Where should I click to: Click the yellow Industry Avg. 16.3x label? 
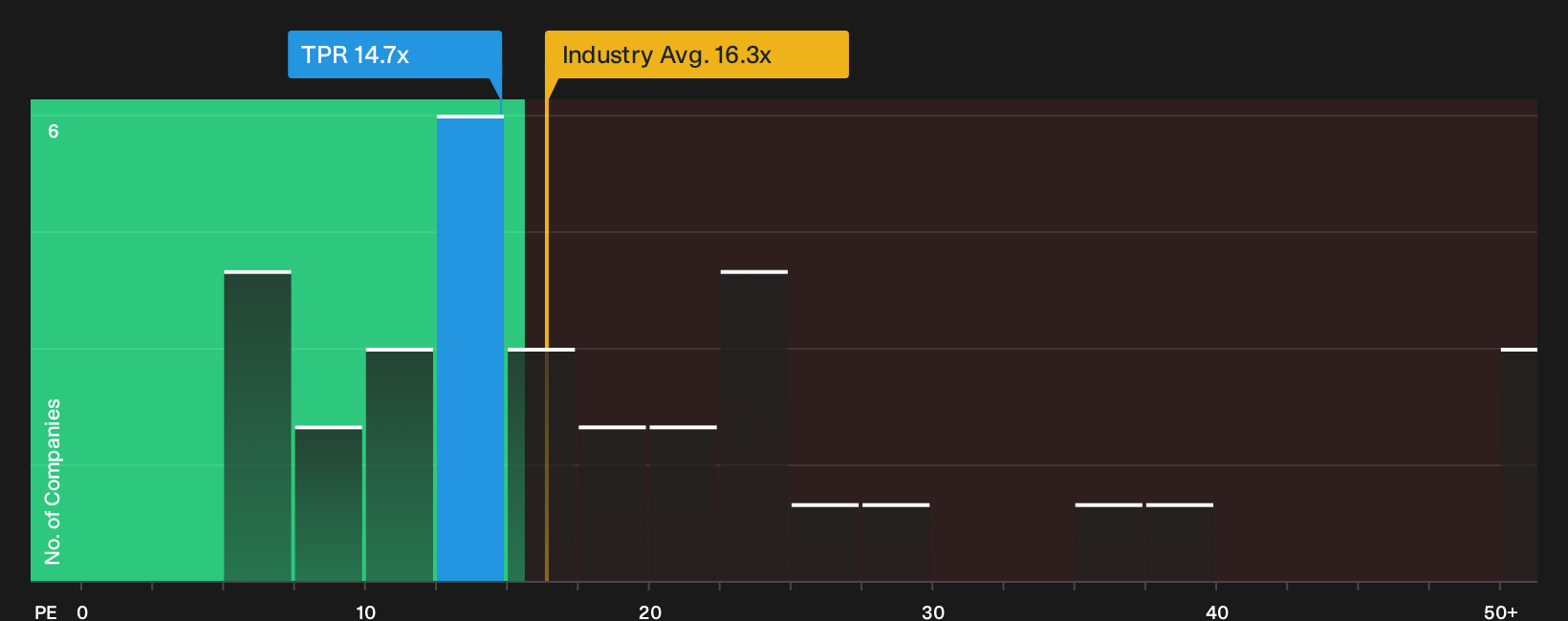pos(697,54)
